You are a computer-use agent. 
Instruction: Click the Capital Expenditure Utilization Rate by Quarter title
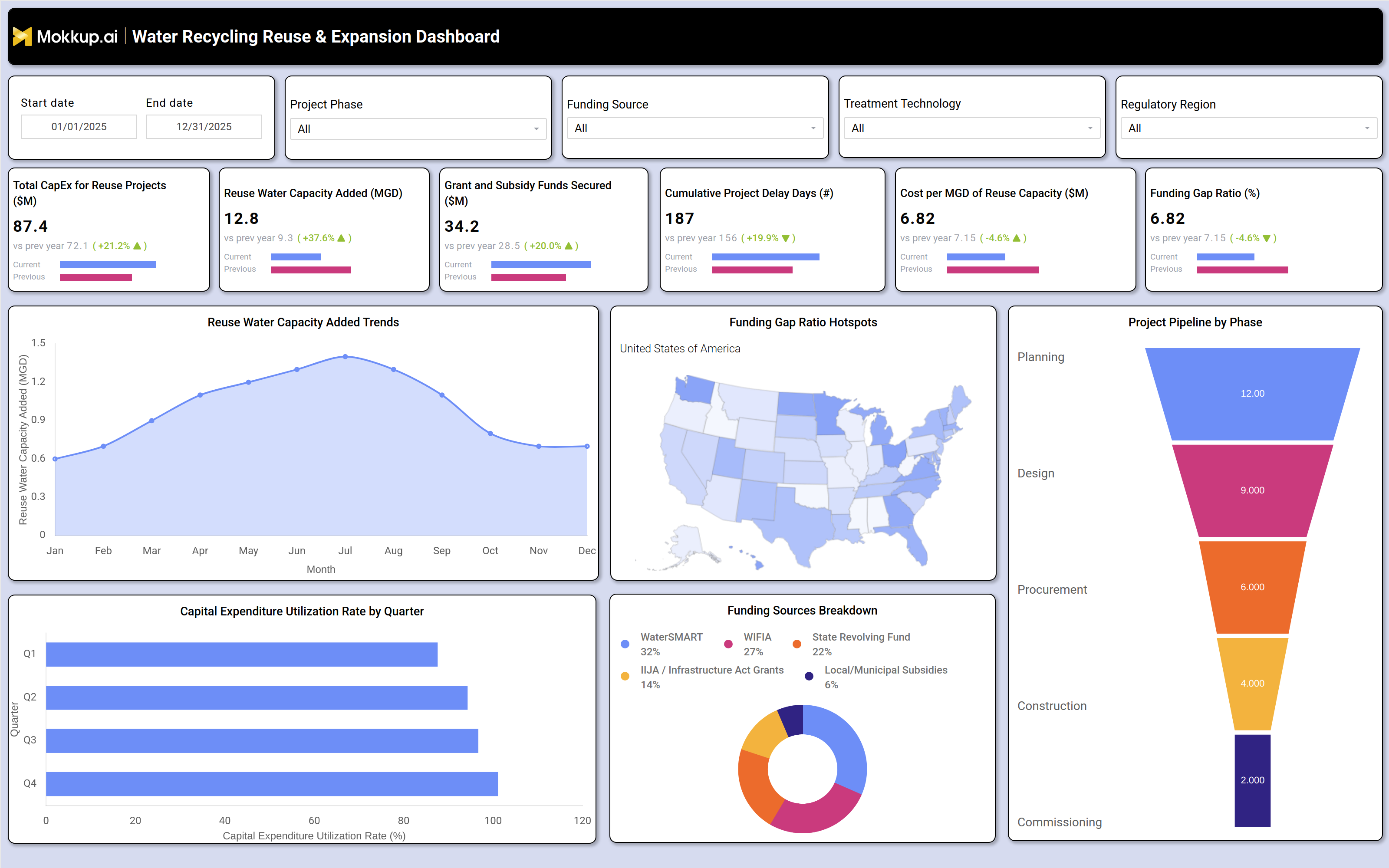(x=302, y=612)
